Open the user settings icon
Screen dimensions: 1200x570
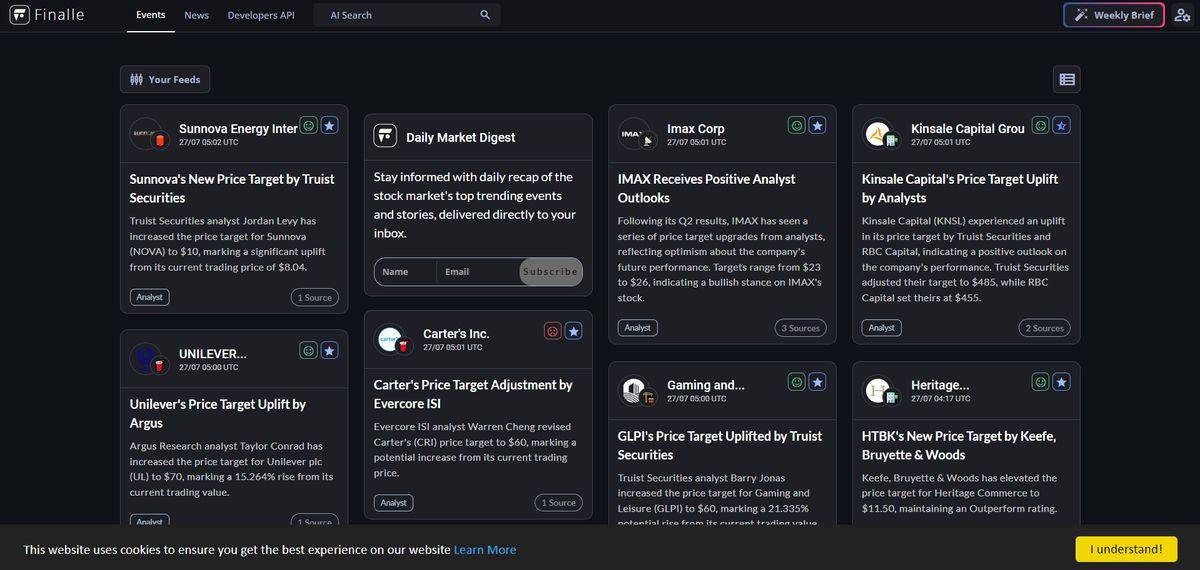point(1182,15)
